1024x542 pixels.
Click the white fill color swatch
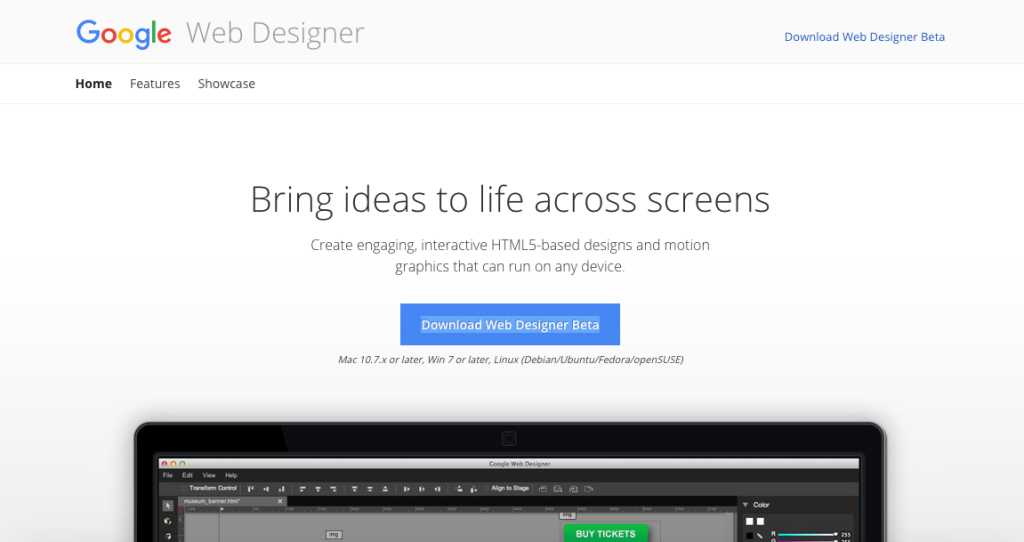(x=750, y=521)
